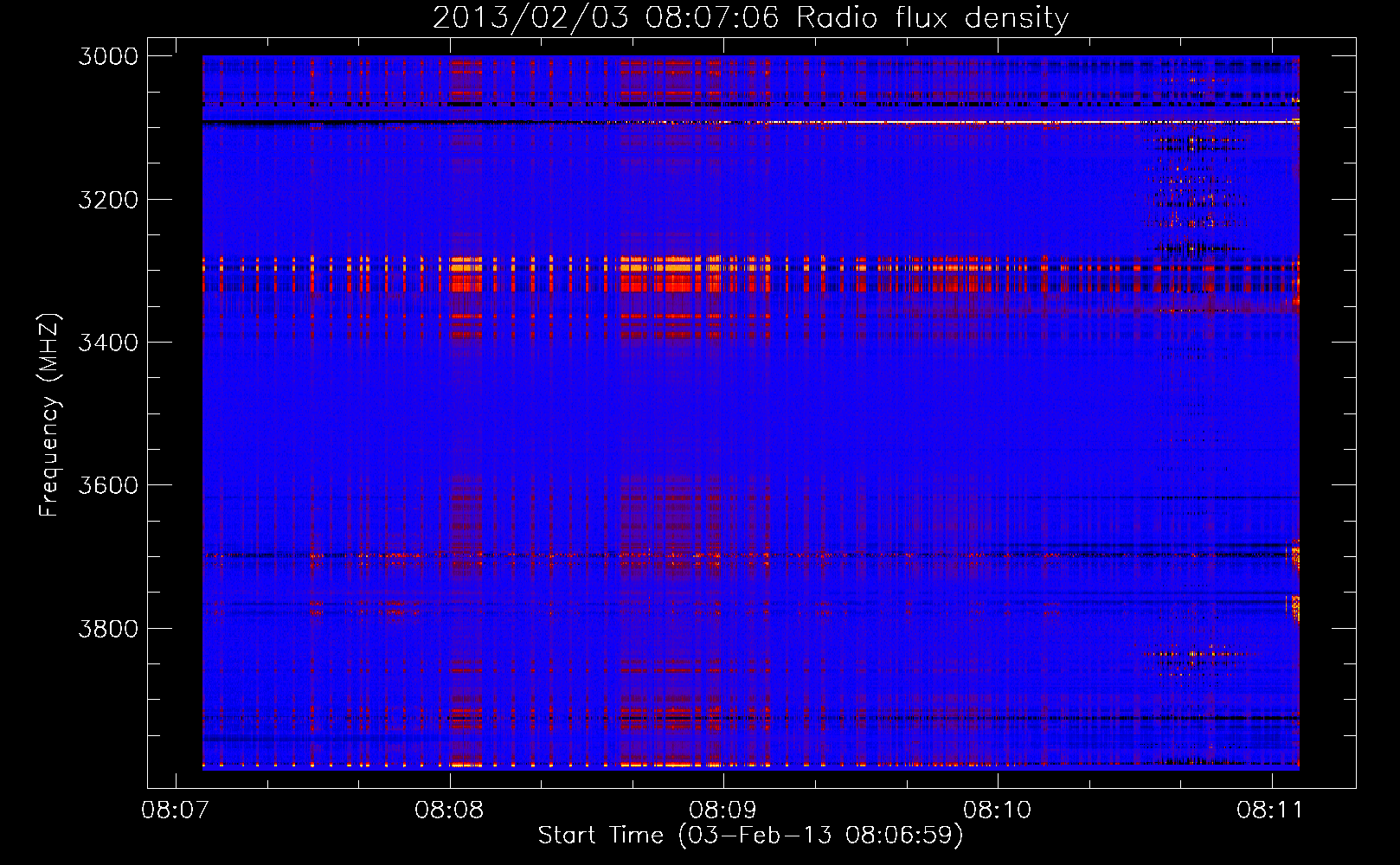Click the 08:11 time tick label

(1270, 811)
